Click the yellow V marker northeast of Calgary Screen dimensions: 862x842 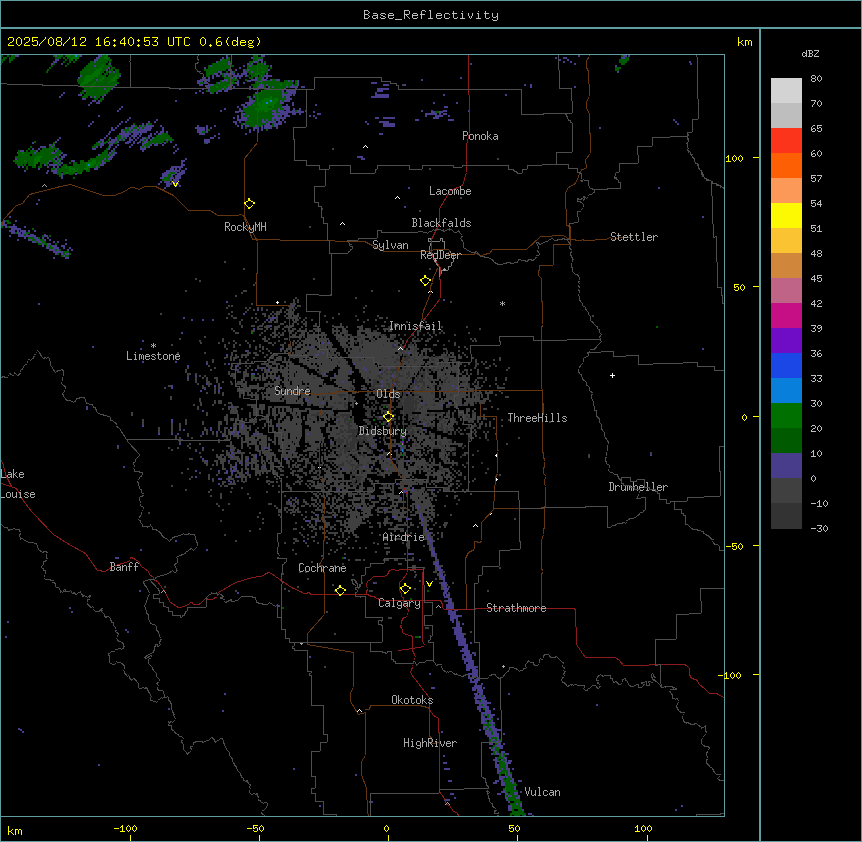click(429, 584)
